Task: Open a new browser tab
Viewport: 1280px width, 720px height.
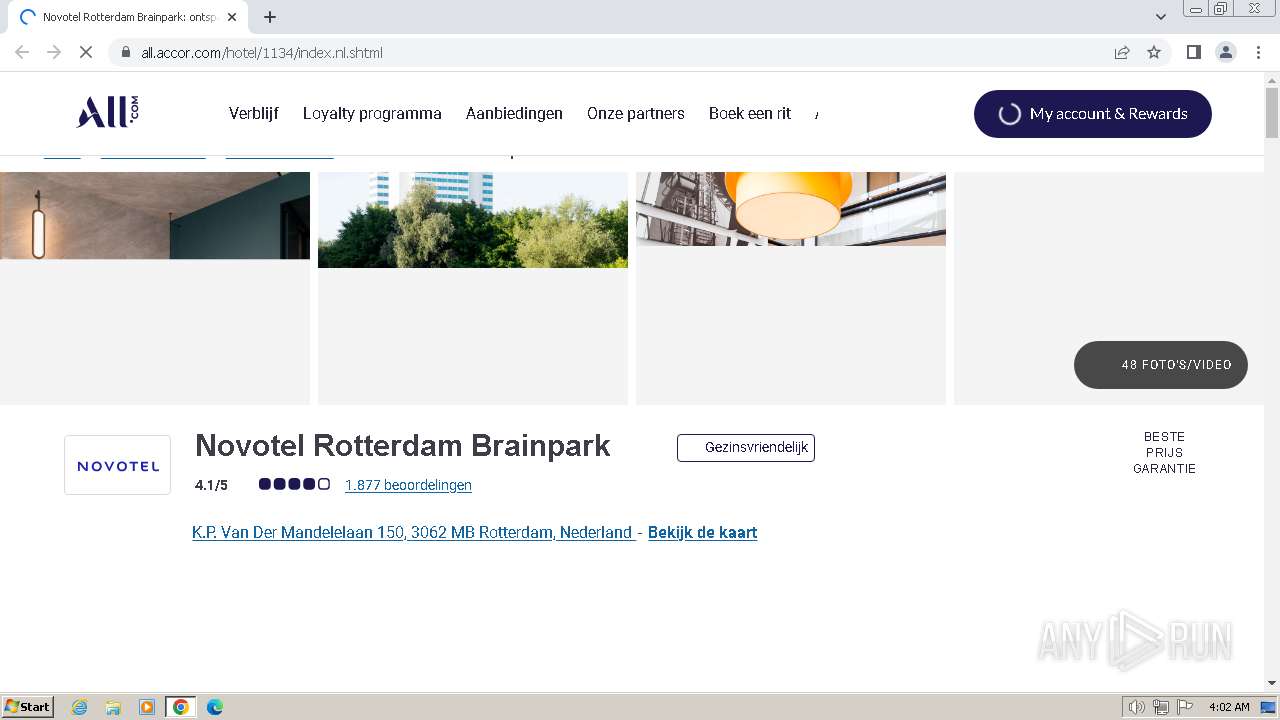Action: (269, 17)
